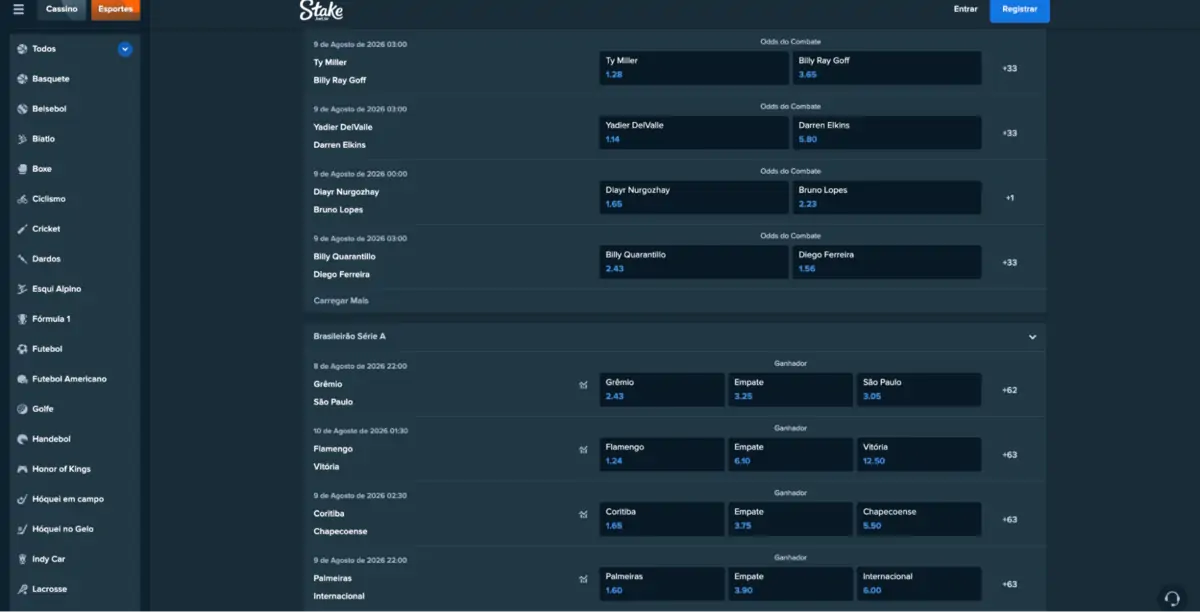Click Carregar Mais to load more

point(341,300)
